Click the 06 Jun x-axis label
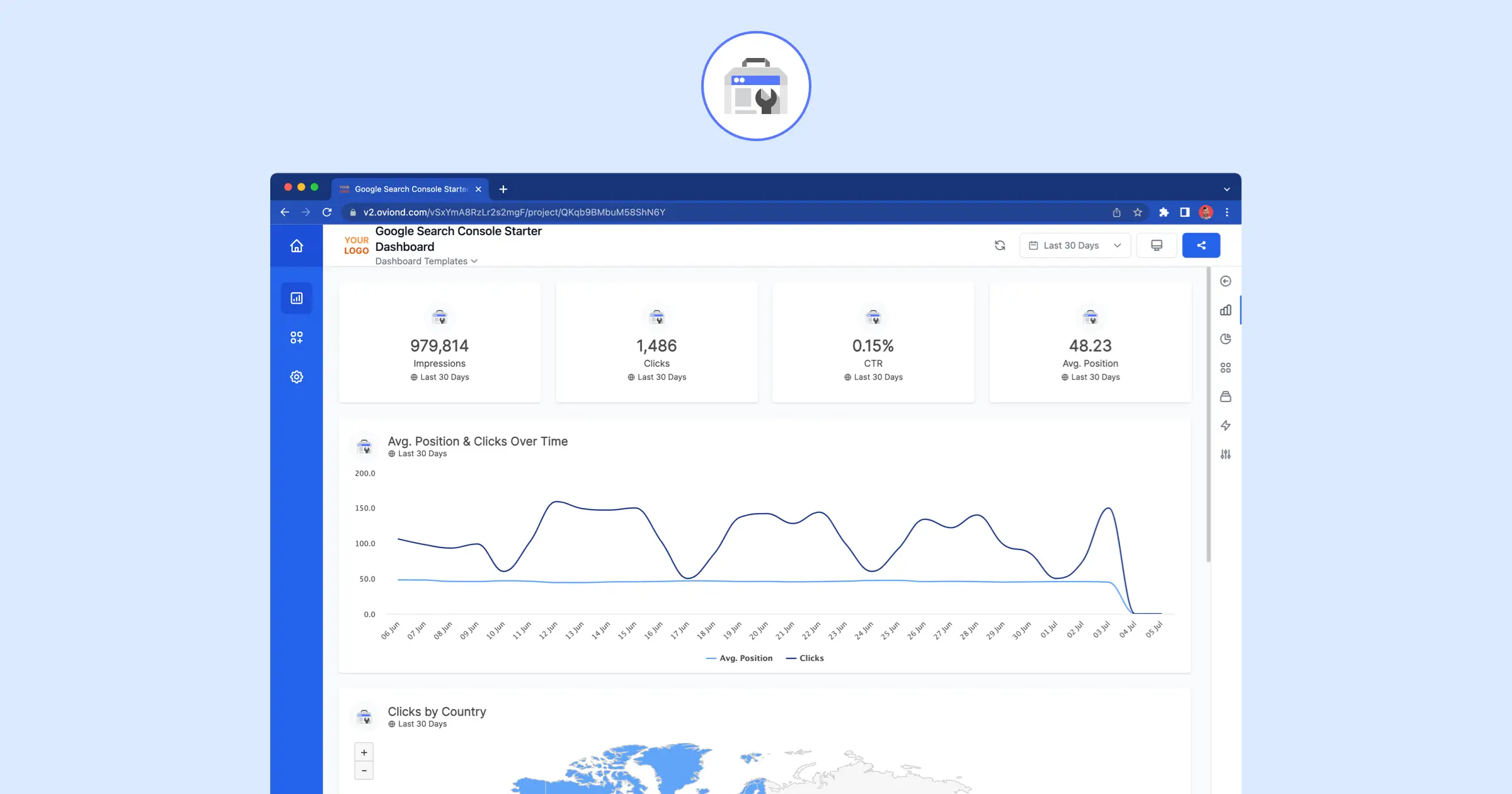 (391, 630)
